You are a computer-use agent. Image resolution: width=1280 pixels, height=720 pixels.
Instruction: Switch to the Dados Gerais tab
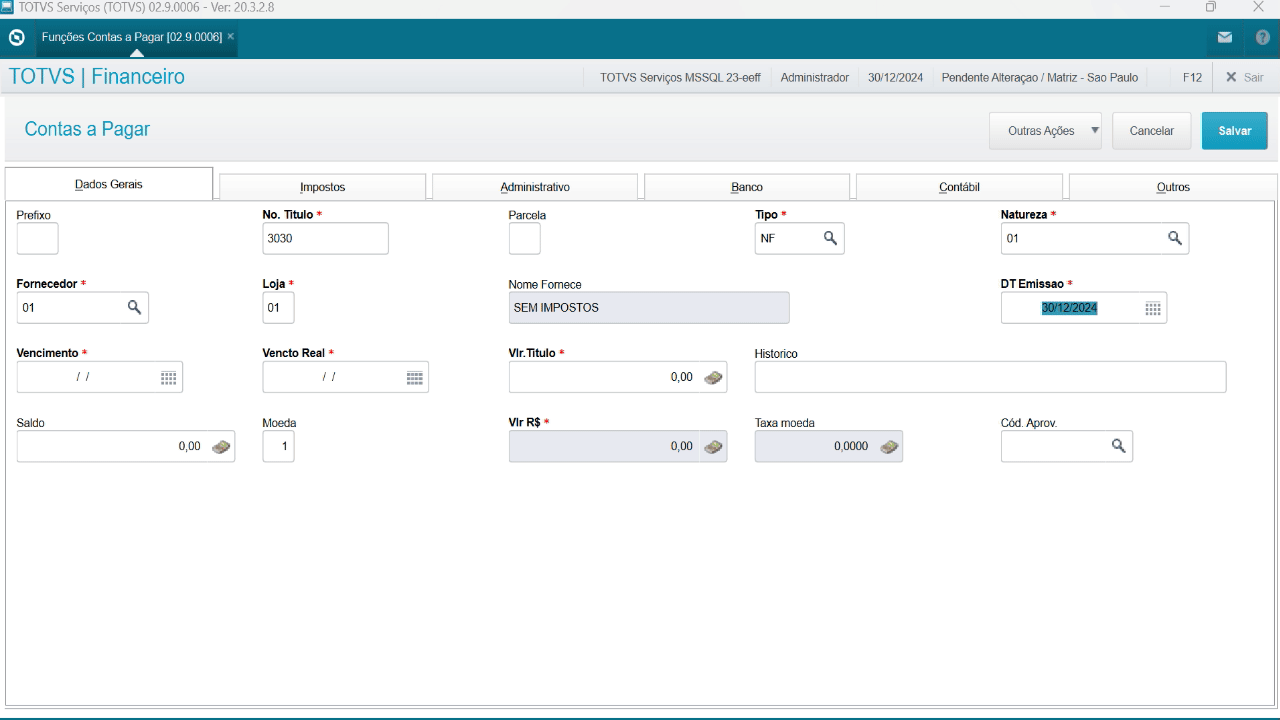pyautogui.click(x=109, y=184)
